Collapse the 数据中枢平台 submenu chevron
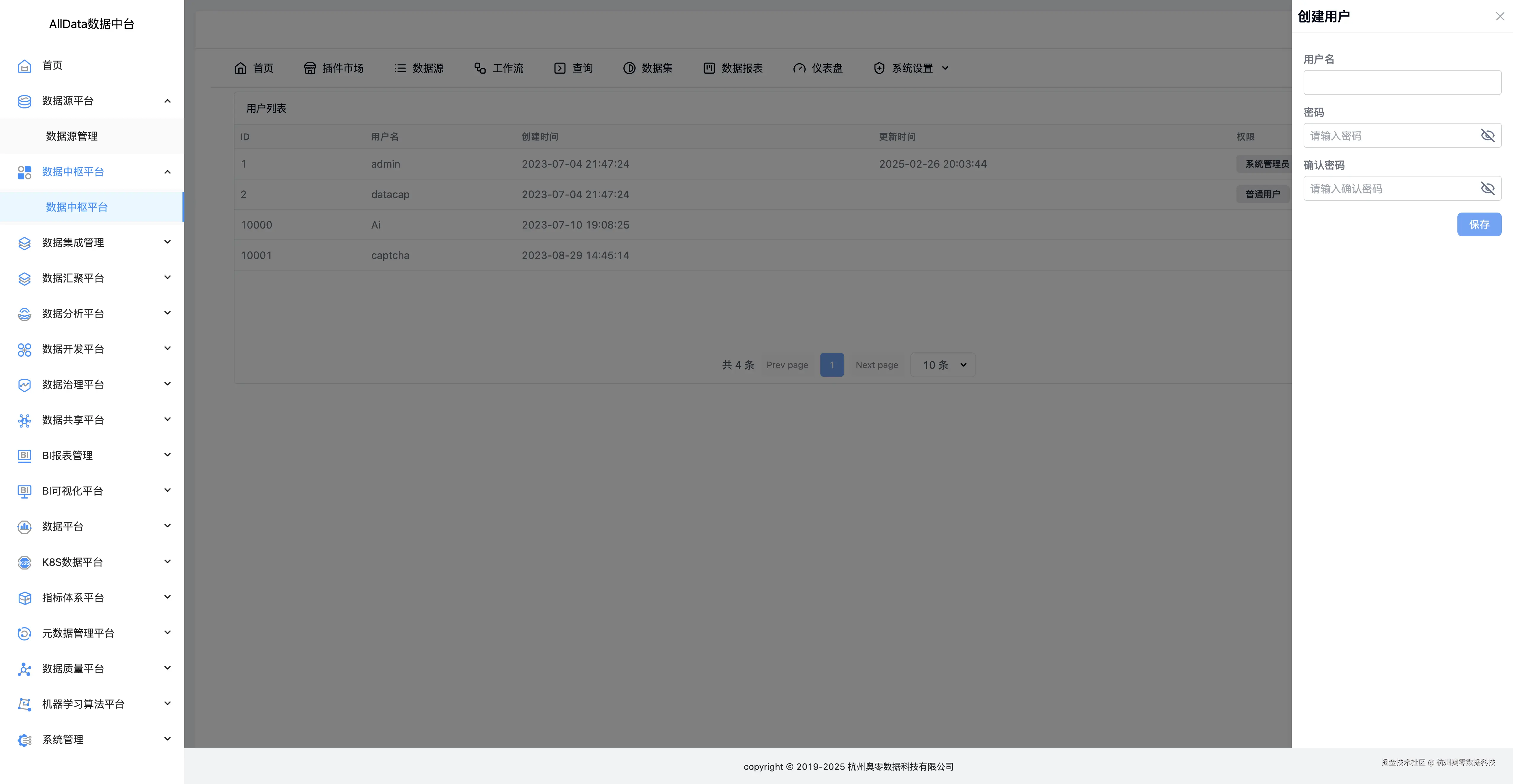The height and width of the screenshot is (784, 1513). 167,172
